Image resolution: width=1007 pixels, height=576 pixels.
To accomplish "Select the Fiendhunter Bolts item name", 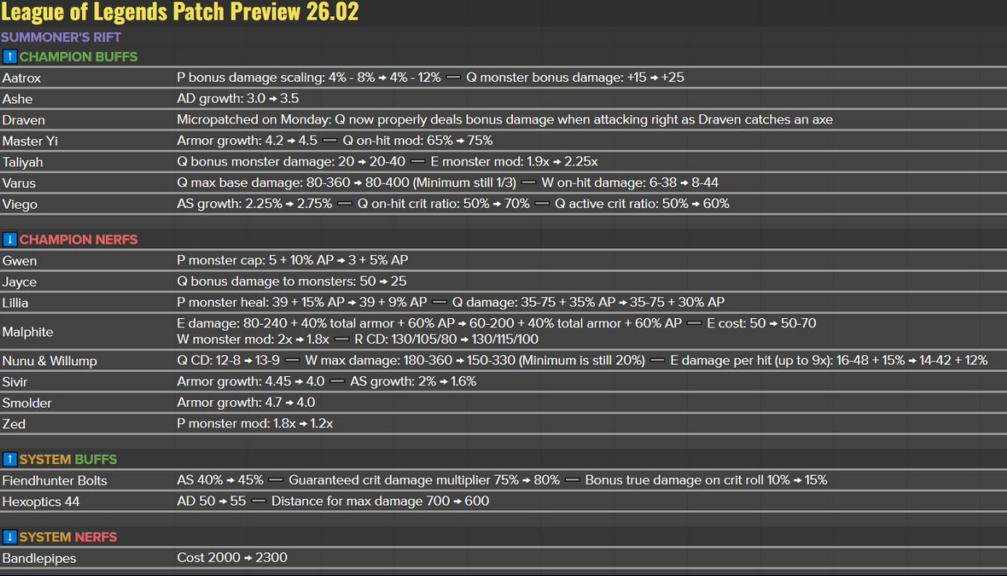I will pos(55,480).
